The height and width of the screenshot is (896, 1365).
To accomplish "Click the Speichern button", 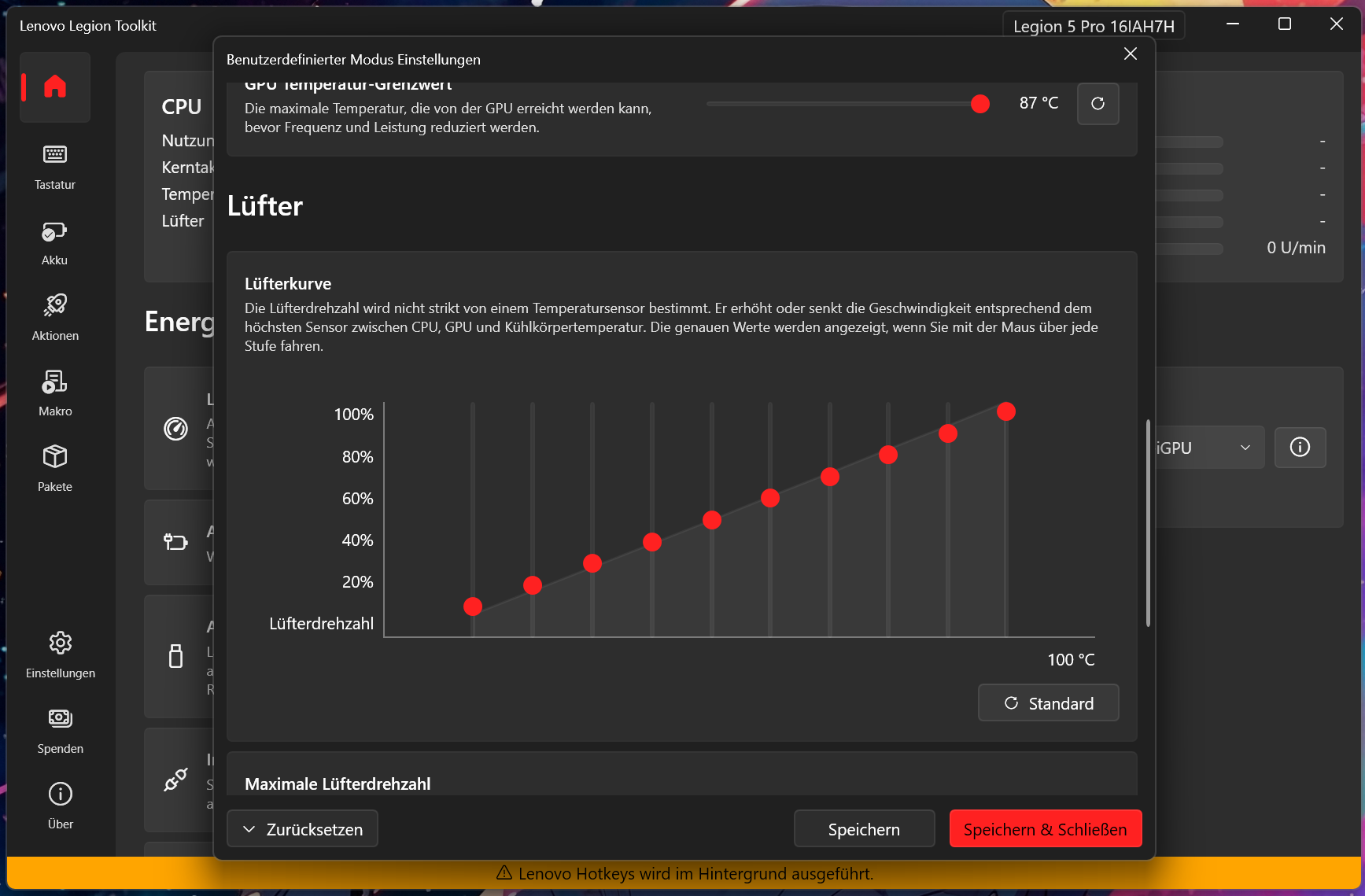I will click(864, 829).
